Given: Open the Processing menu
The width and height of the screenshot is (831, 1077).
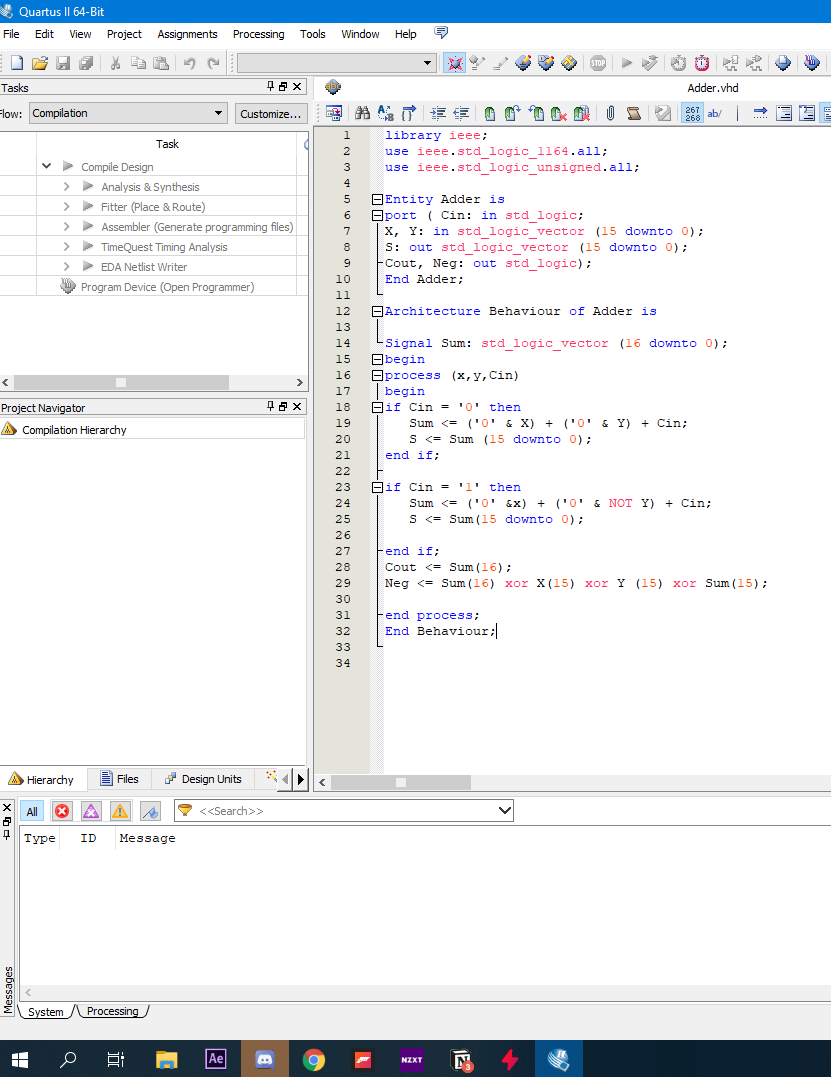Looking at the screenshot, I should (258, 33).
